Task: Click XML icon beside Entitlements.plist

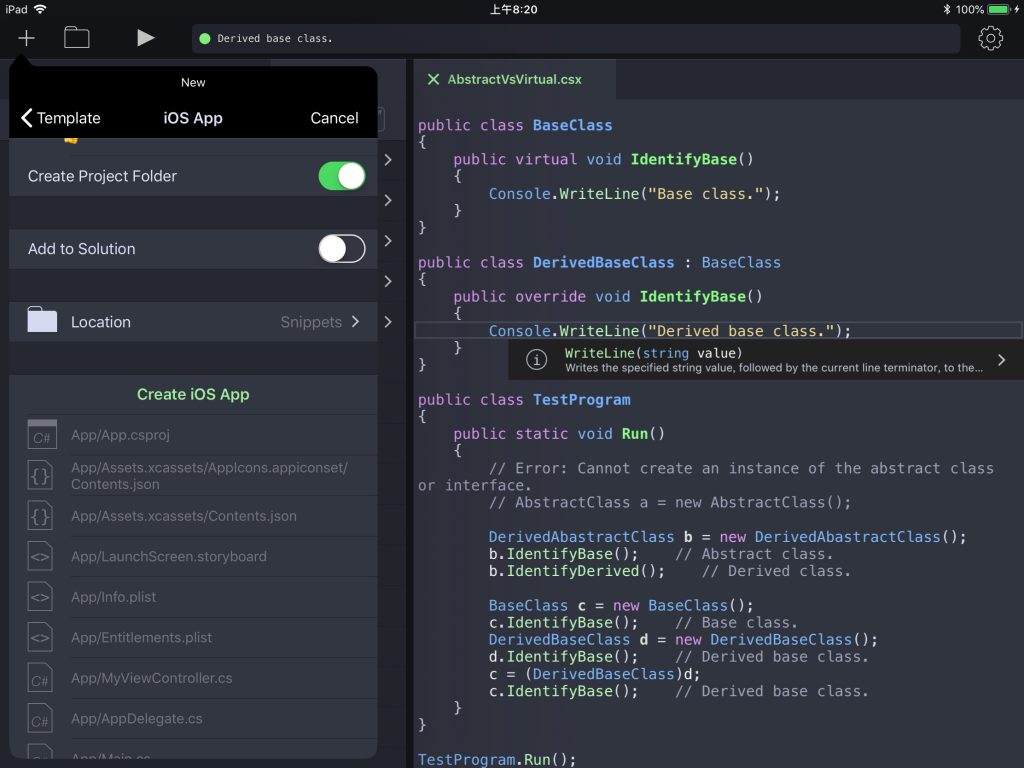Action: 40,638
